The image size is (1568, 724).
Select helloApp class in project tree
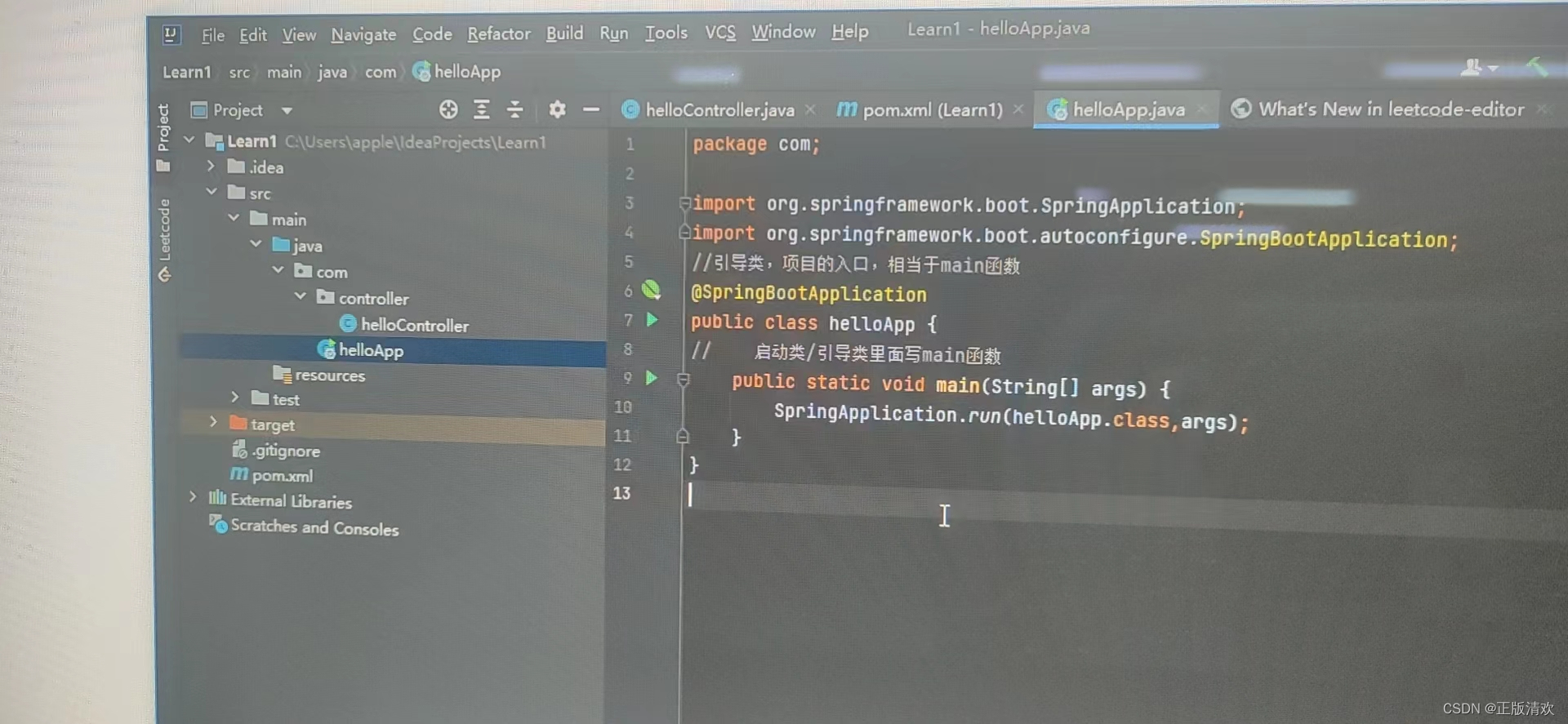point(360,350)
